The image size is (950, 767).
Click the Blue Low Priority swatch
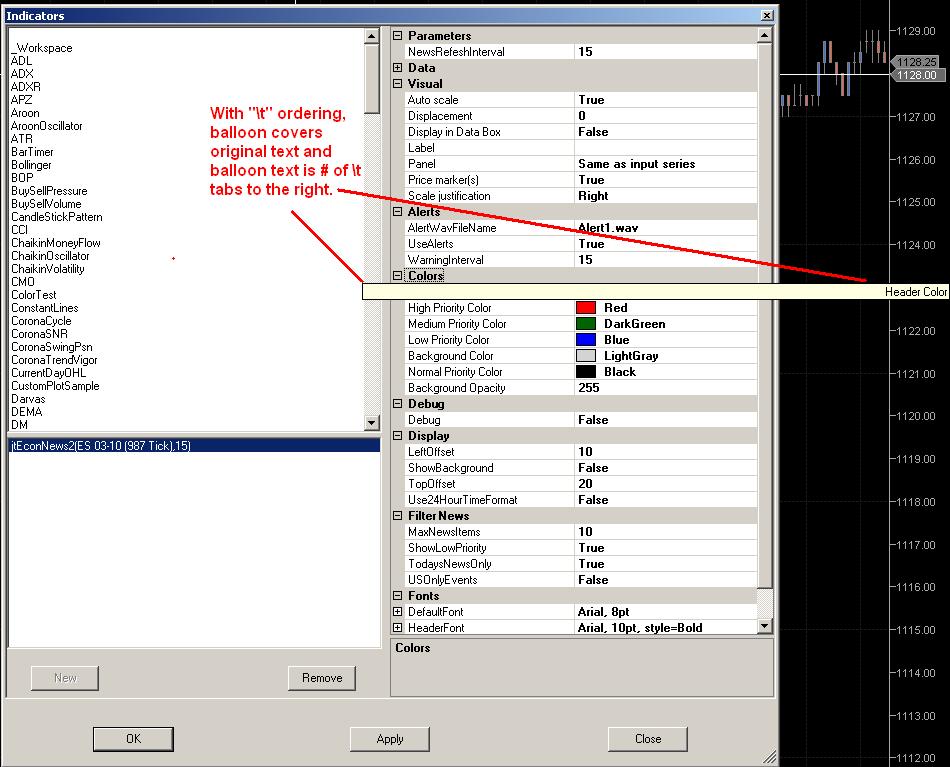[x=586, y=340]
